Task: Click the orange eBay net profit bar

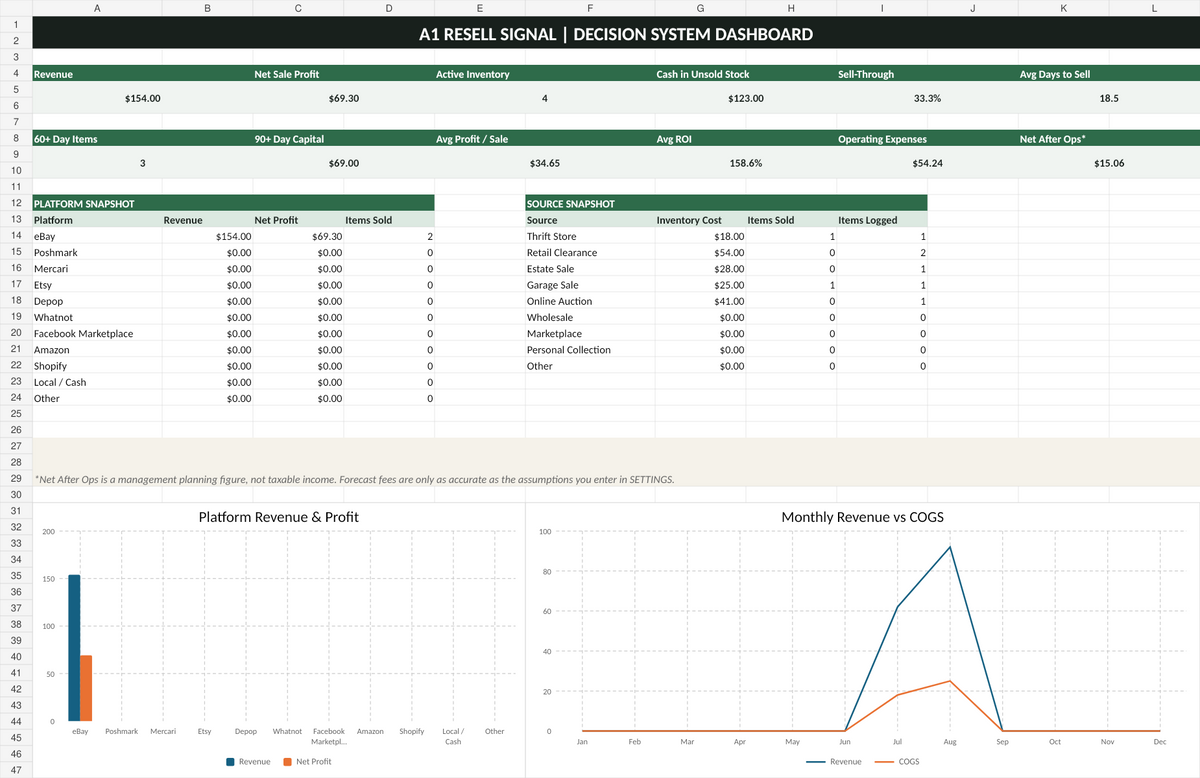Action: pyautogui.click(x=86, y=688)
